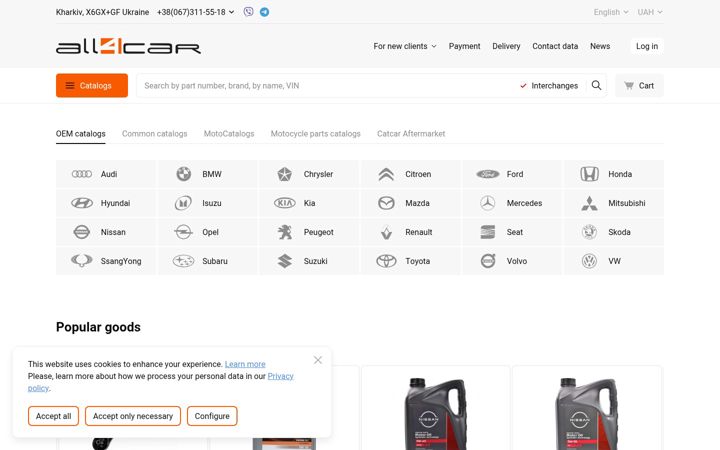Open the Nissan catalog
This screenshot has width=720, height=450.
[x=106, y=232]
